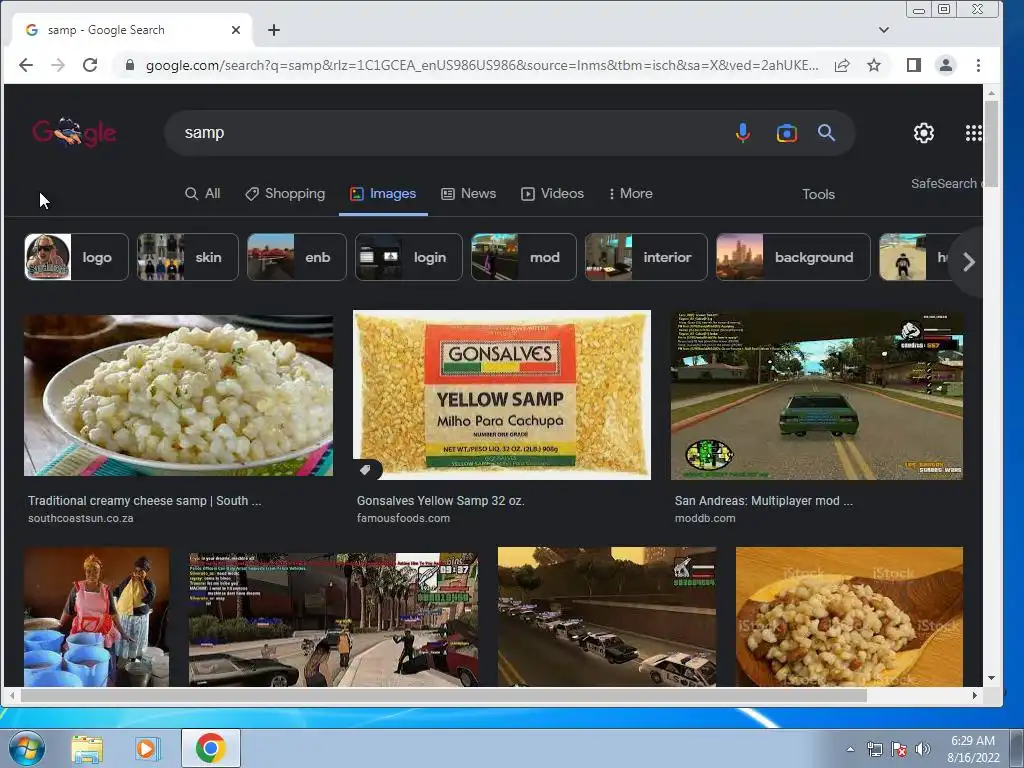1024x768 pixels.
Task: Open the Action Center flag icon
Action: point(899,749)
